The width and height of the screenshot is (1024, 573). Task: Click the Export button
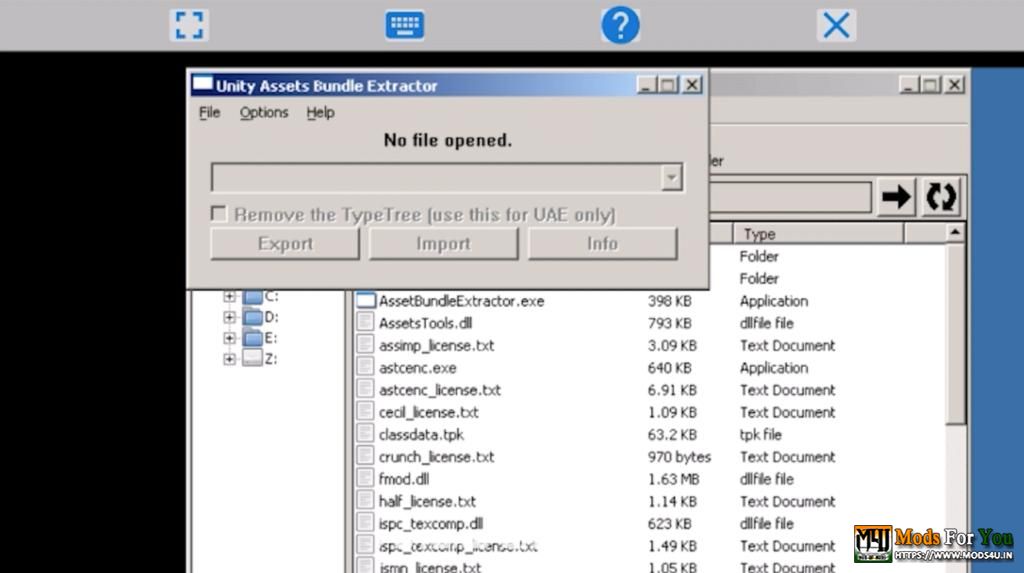[285, 244]
